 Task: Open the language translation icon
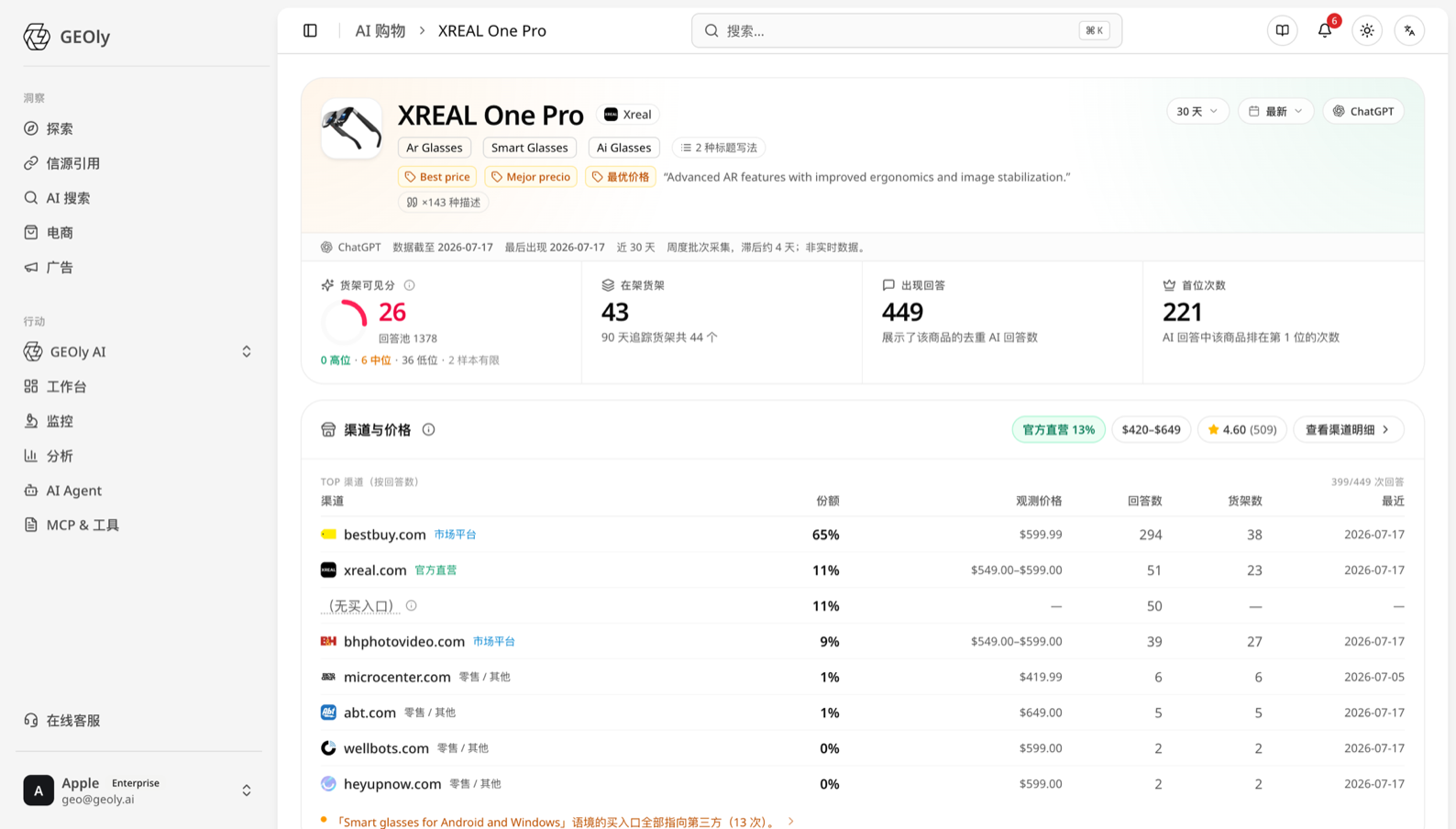1409,30
